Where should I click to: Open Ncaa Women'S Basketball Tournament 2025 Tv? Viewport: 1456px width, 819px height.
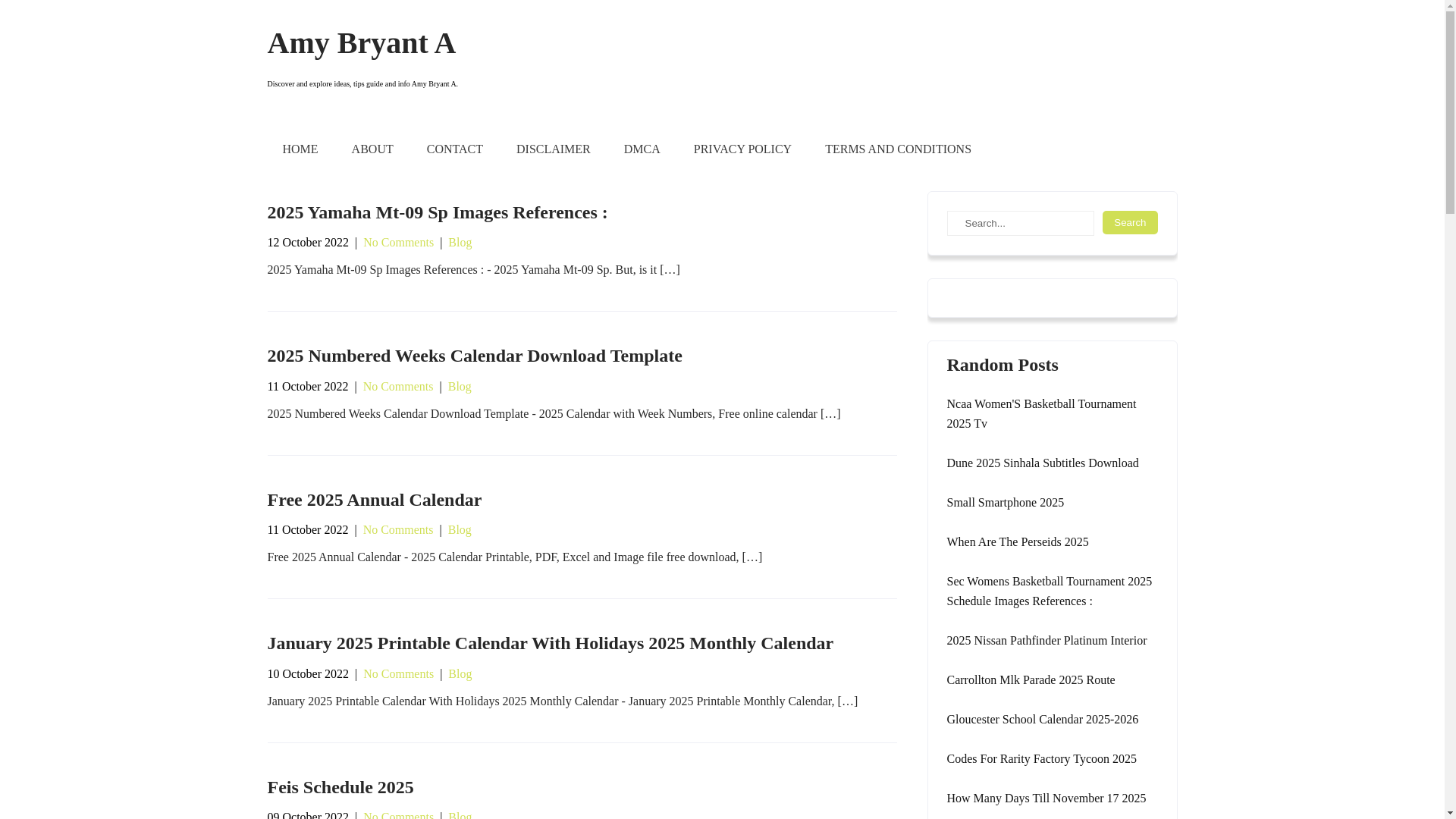(1041, 414)
